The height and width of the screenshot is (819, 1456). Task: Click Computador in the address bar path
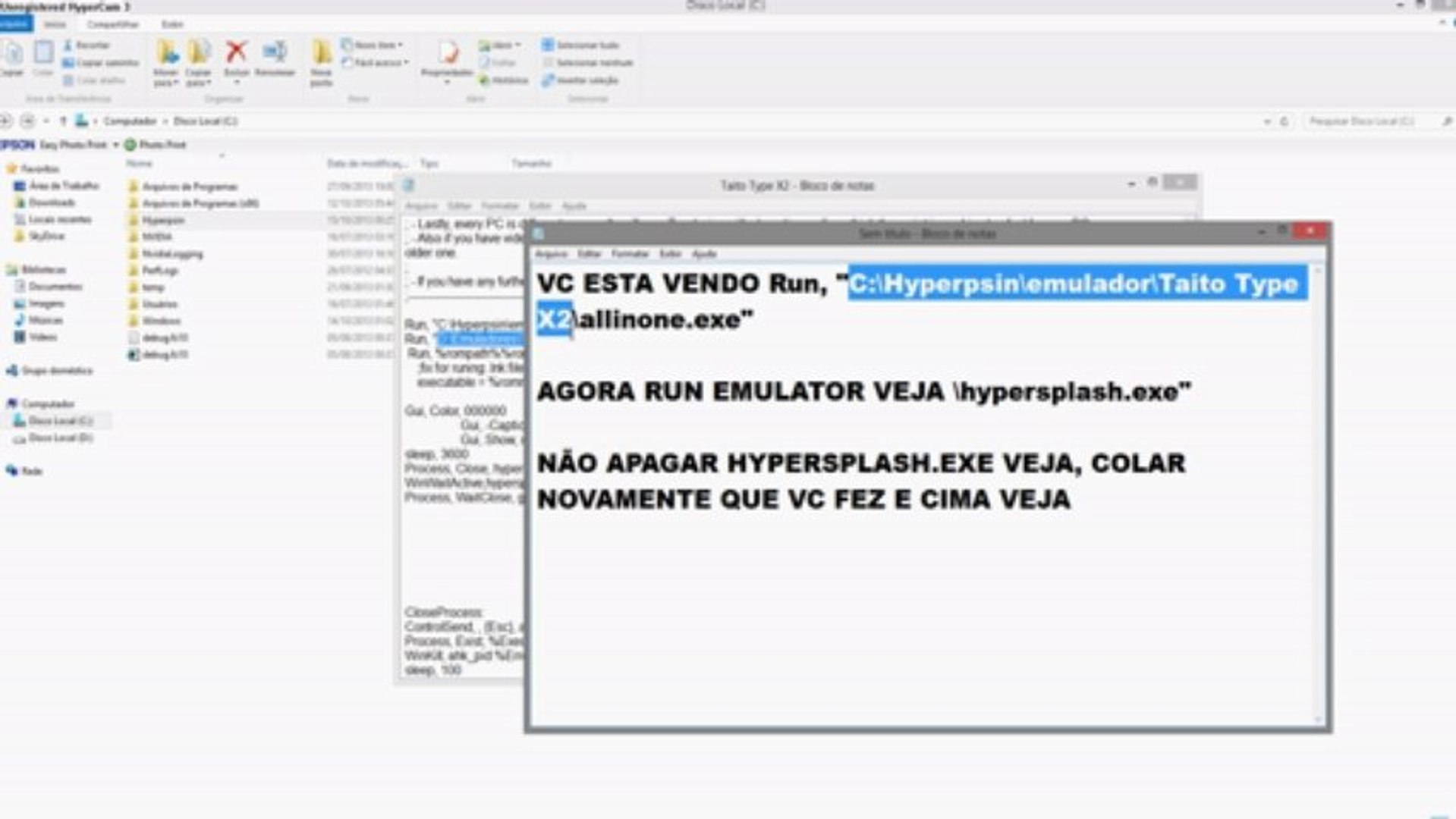[x=130, y=121]
